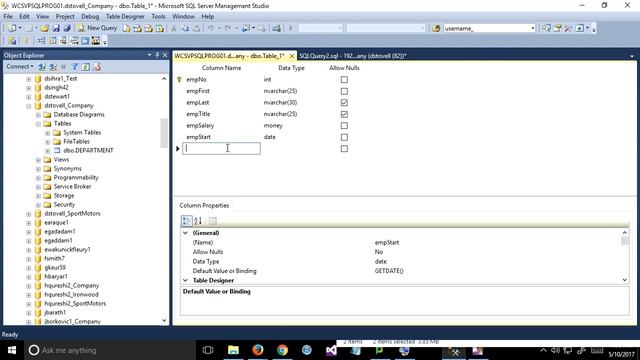Screen dimensions: 640x360
Task: Click the Disconnect icon in Object Explorer
Action: click(x=53, y=67)
